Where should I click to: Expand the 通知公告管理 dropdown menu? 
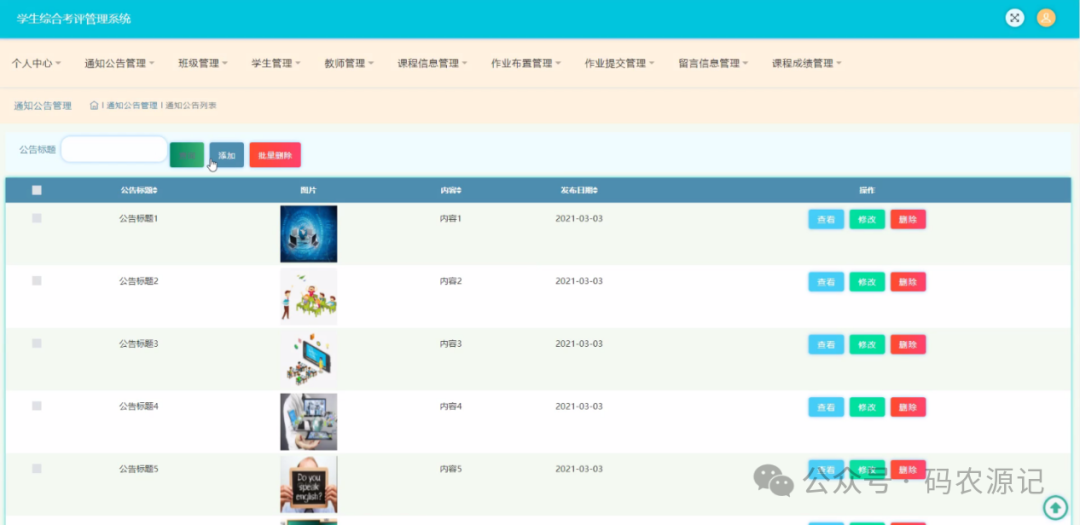pyautogui.click(x=119, y=63)
